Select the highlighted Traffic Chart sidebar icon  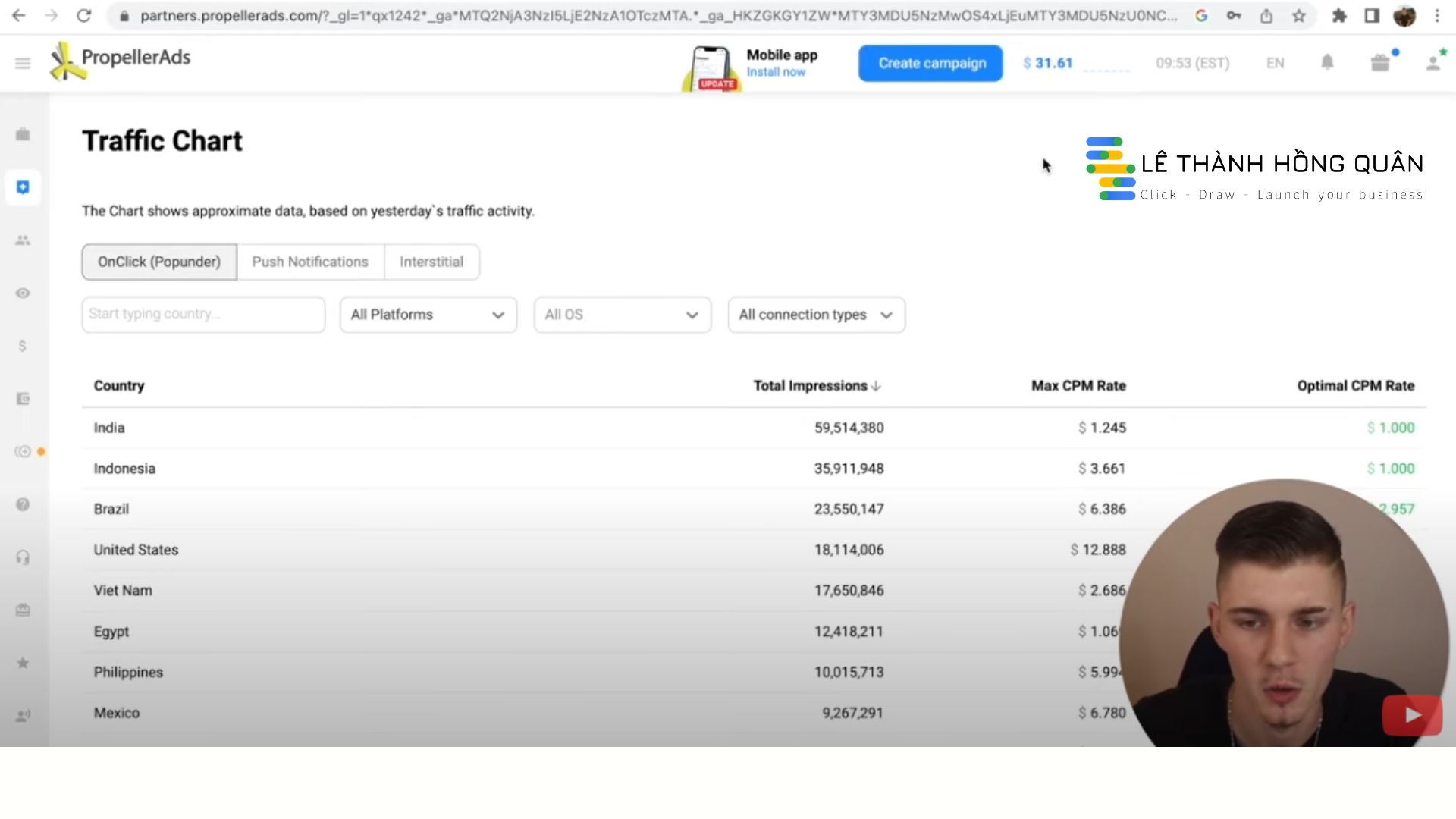(23, 187)
